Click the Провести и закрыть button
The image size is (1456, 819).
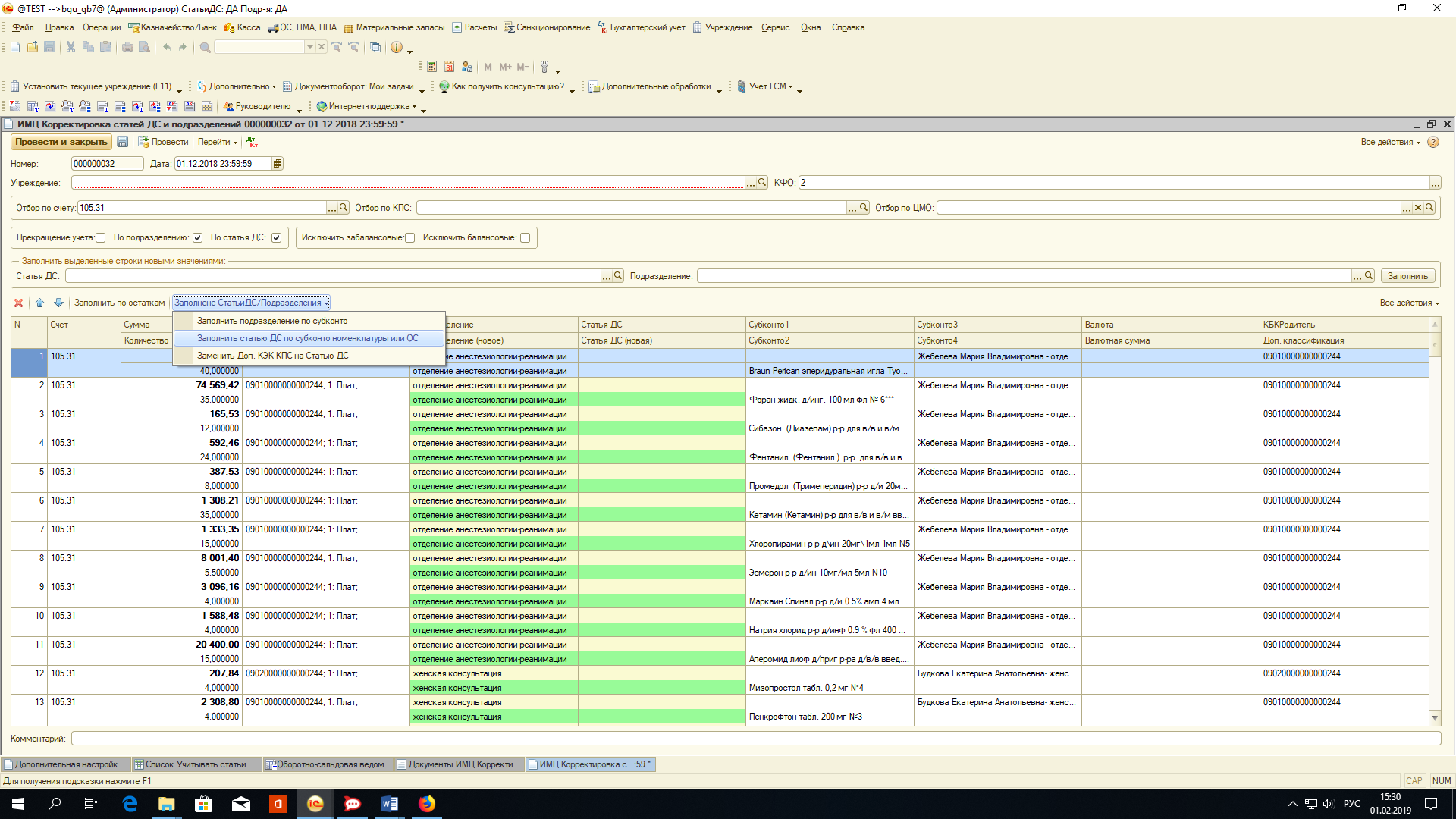tap(61, 142)
